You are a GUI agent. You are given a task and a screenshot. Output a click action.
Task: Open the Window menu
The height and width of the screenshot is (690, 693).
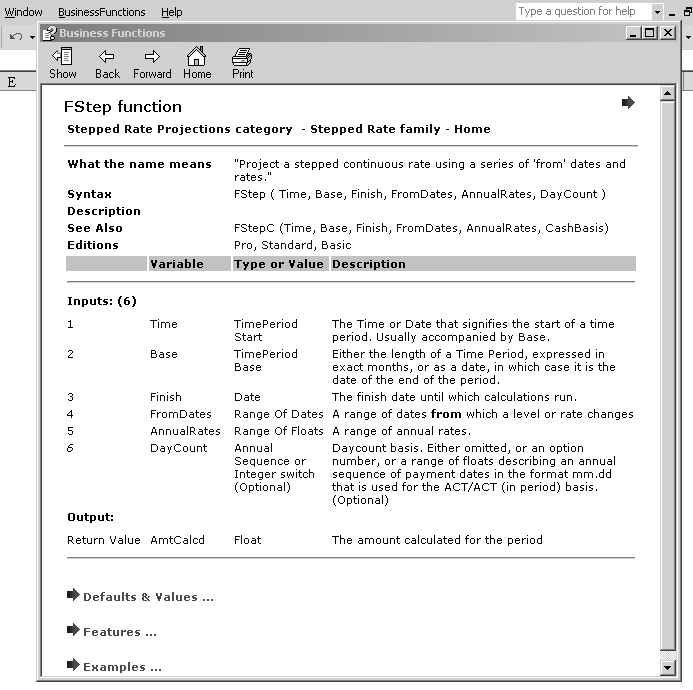(24, 12)
